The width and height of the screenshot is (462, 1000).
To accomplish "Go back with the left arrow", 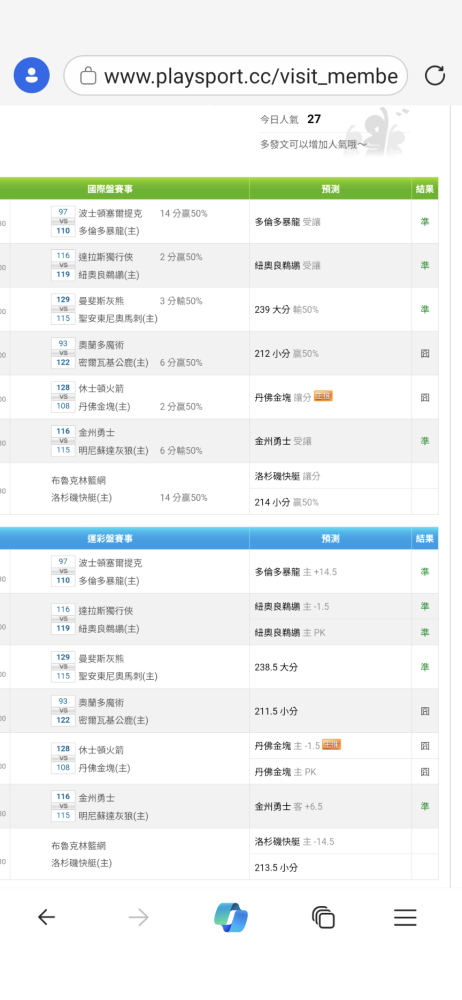I will click(x=47, y=917).
